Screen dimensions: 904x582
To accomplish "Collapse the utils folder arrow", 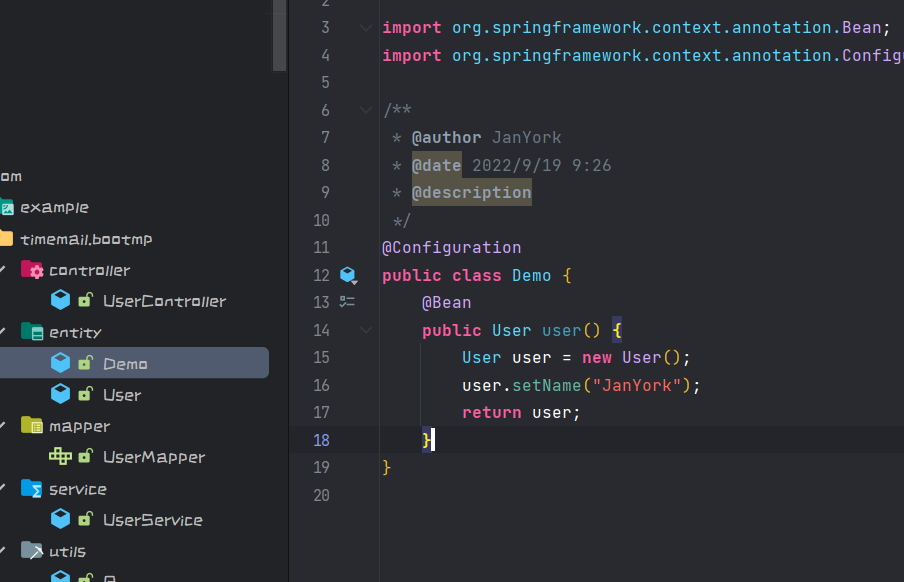I will 3,550.
